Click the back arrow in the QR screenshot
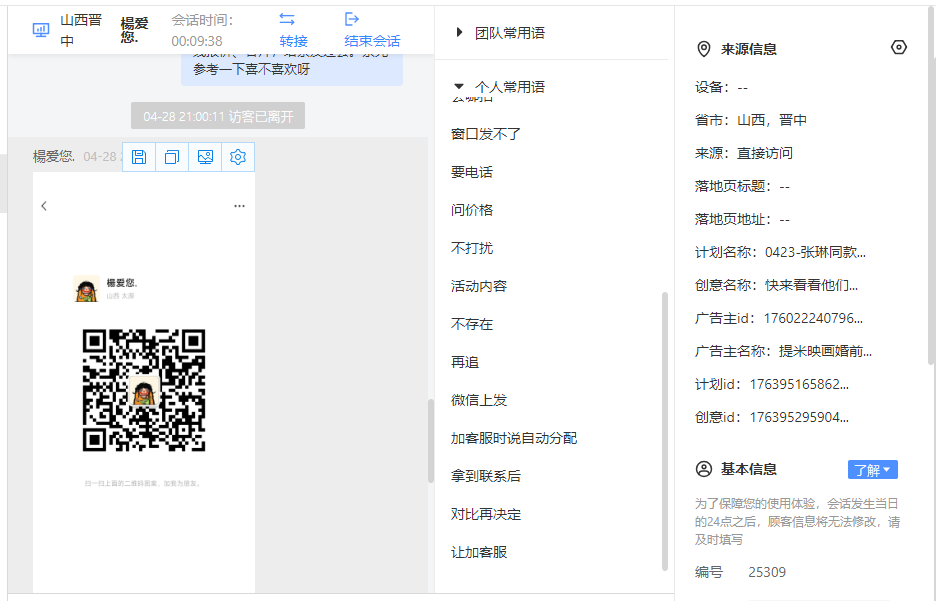The image size is (936, 601). coord(44,206)
